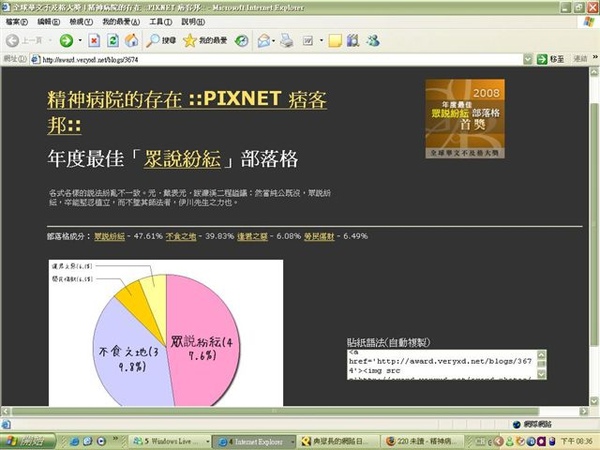
Task: Open the History/Media globe icon
Action: 241,41
